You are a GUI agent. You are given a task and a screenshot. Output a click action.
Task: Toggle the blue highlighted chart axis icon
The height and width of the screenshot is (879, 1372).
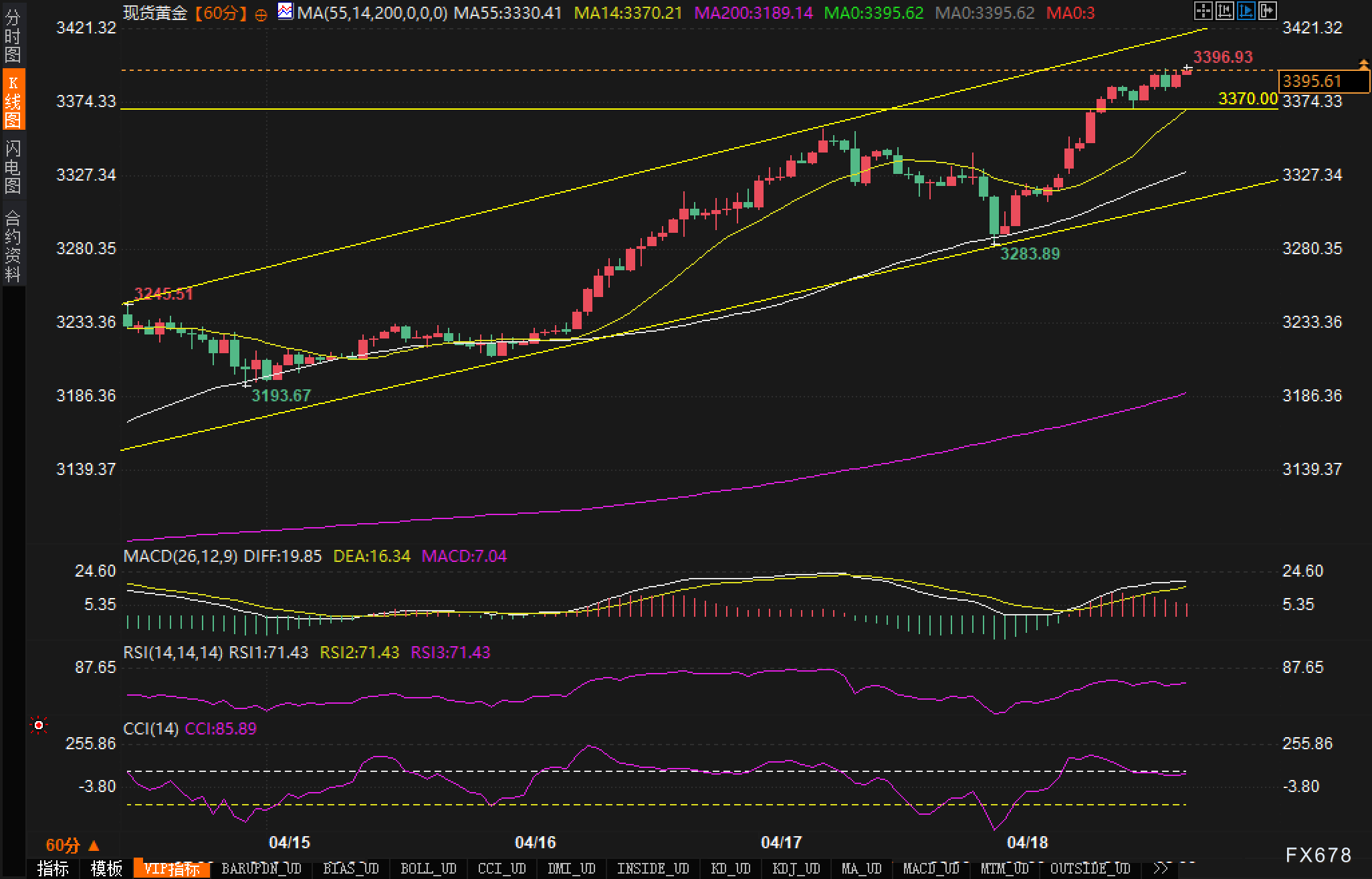click(1246, 11)
